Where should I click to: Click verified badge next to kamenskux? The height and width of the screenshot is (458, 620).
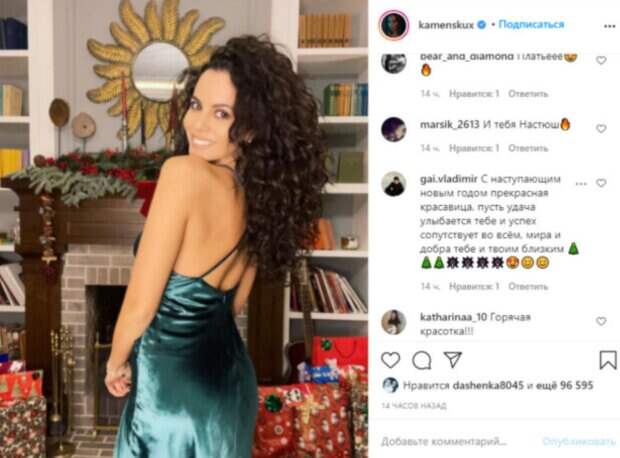[x=481, y=25]
